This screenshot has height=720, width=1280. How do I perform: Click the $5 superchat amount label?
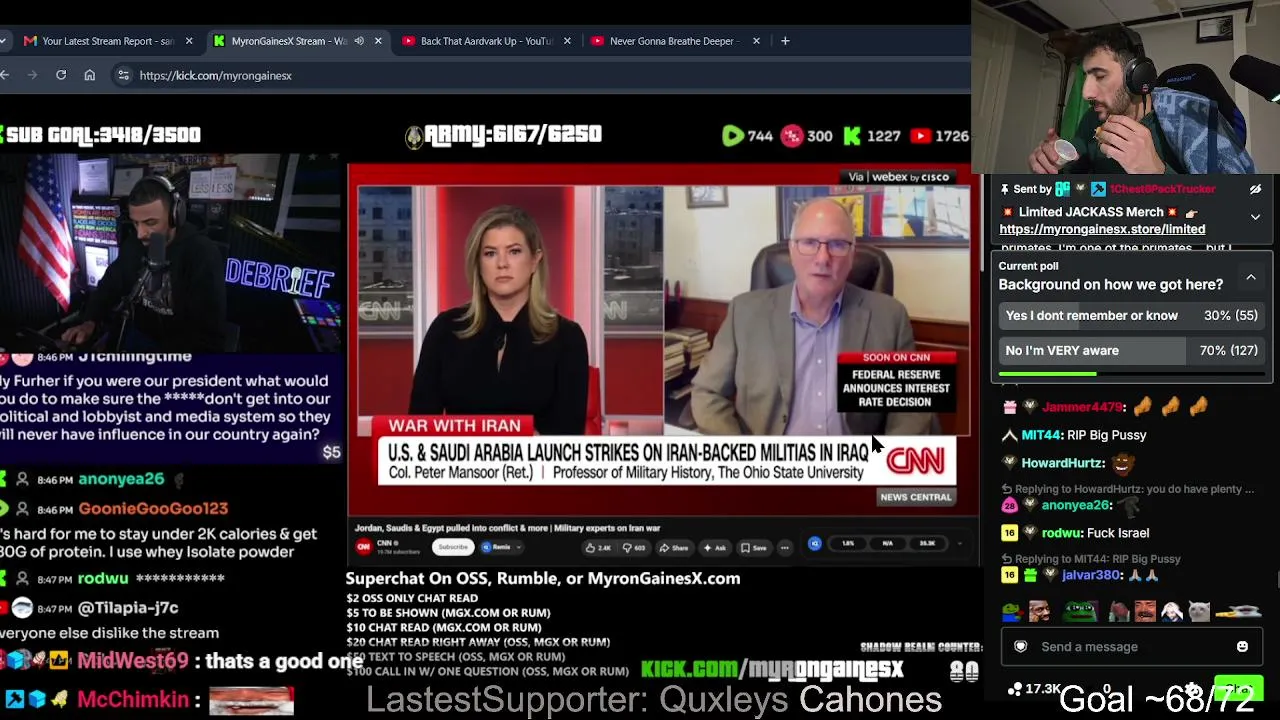pyautogui.click(x=331, y=453)
